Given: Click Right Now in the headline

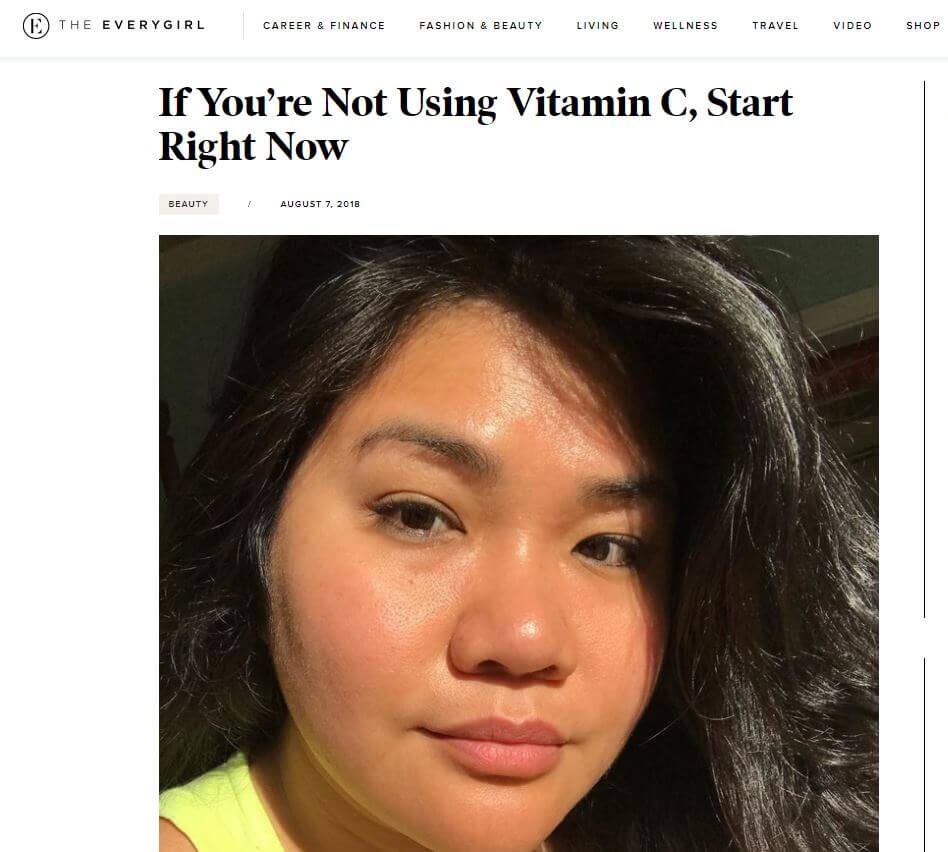Looking at the screenshot, I should tap(253, 147).
